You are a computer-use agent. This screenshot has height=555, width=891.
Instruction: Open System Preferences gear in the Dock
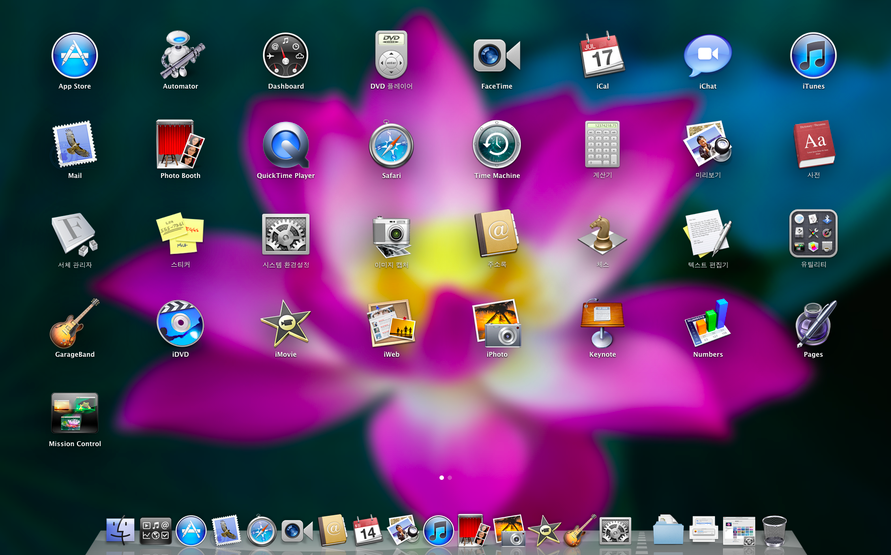(615, 531)
